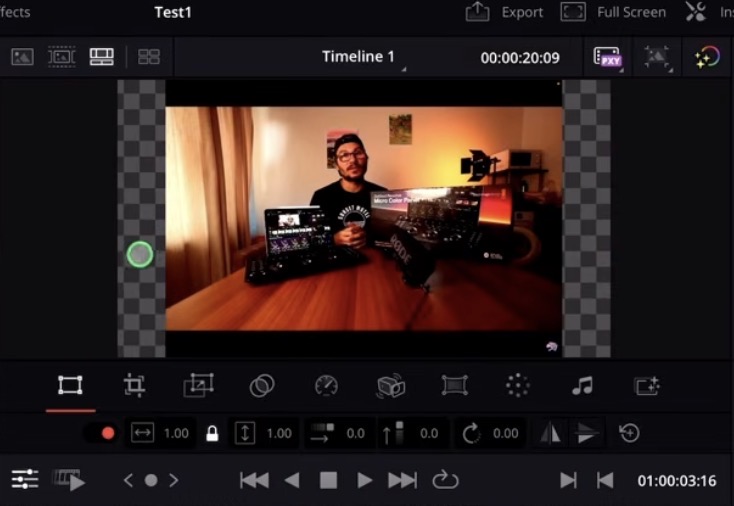734x506 pixels.
Task: Click the 00:00:20:09 duration timecode
Action: [x=520, y=58]
